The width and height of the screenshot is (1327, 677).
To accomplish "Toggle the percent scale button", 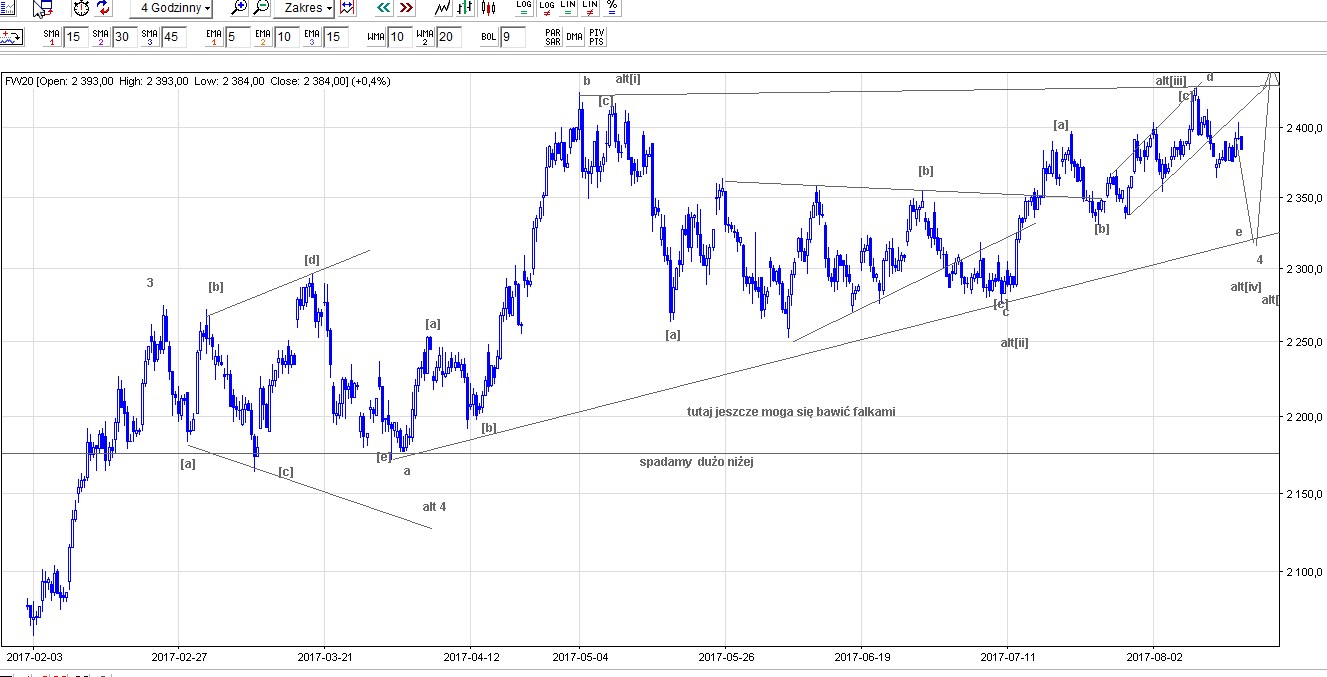I will (x=612, y=8).
